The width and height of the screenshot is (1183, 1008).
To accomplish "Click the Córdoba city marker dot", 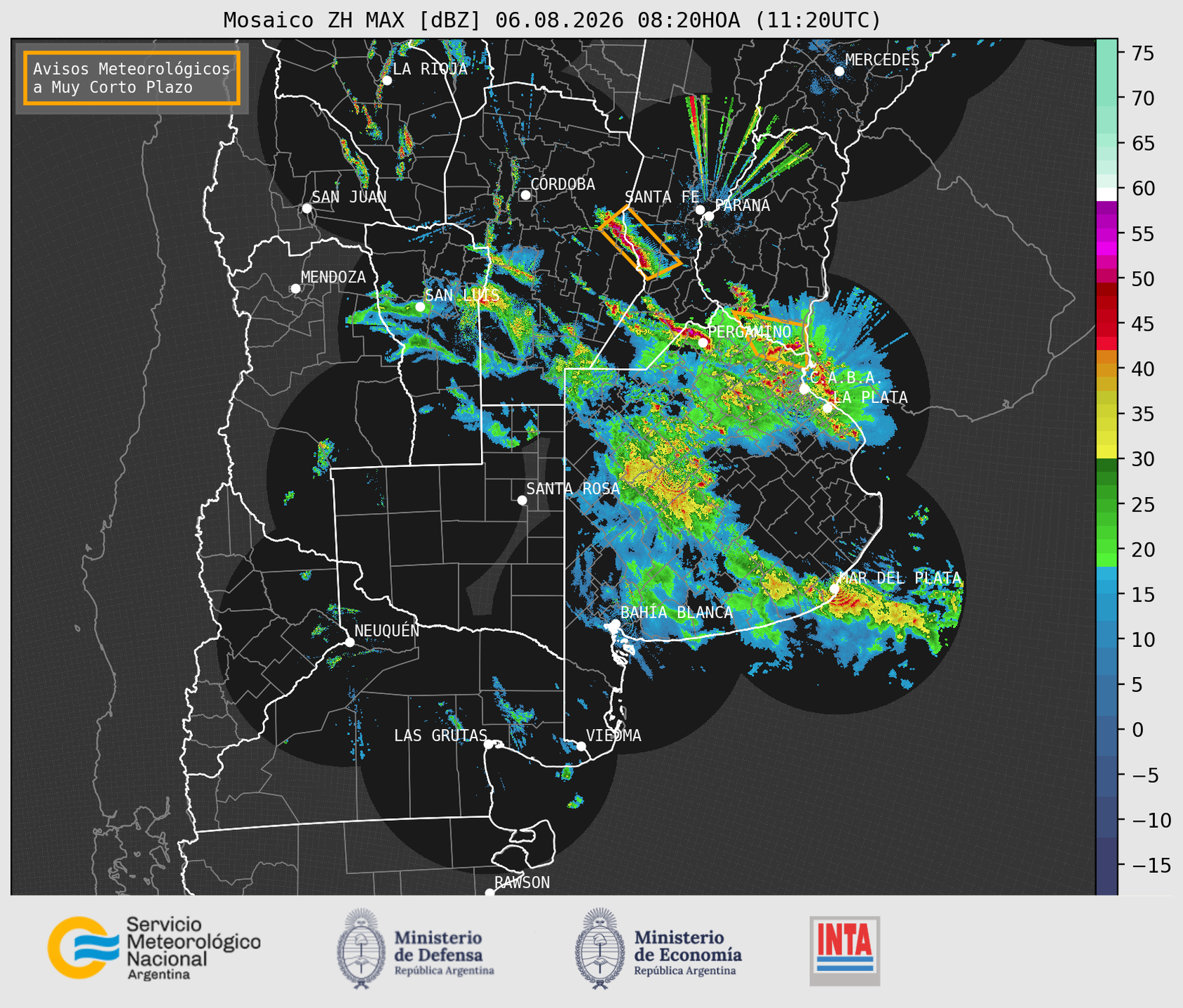I will pyautogui.click(x=525, y=195).
